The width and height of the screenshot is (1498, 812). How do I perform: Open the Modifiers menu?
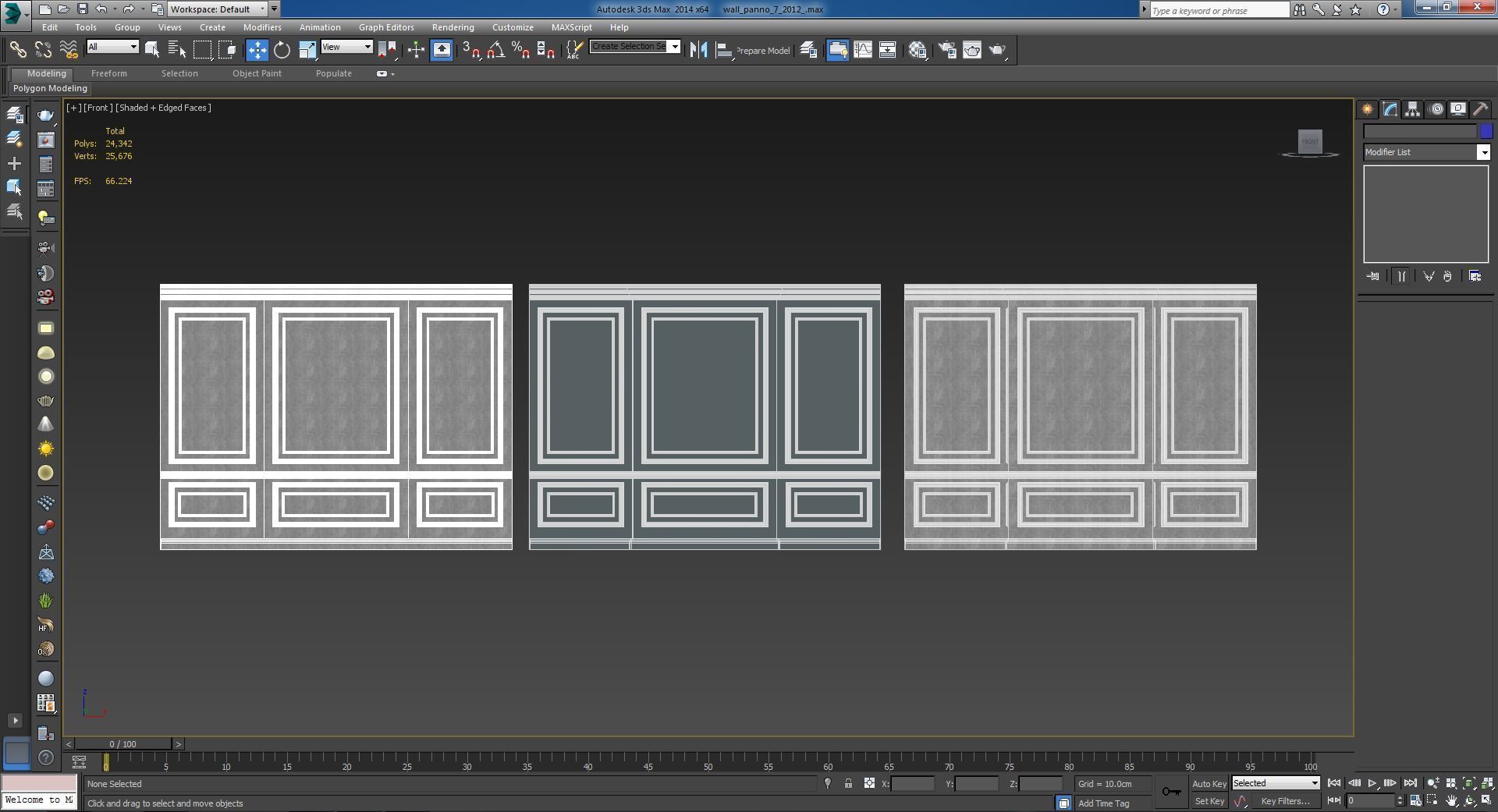(262, 27)
